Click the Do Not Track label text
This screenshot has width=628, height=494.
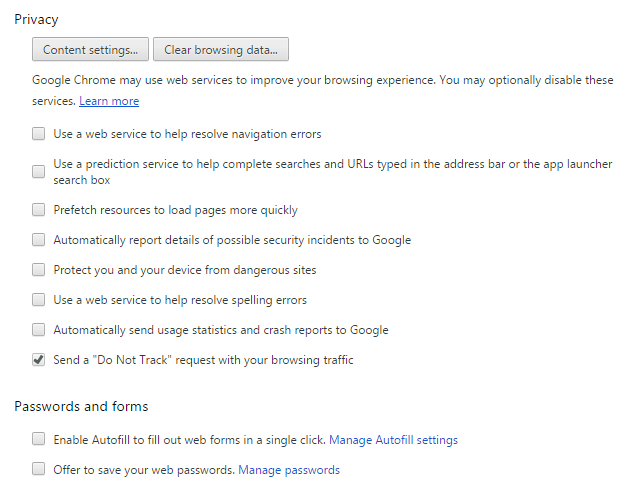tap(203, 360)
